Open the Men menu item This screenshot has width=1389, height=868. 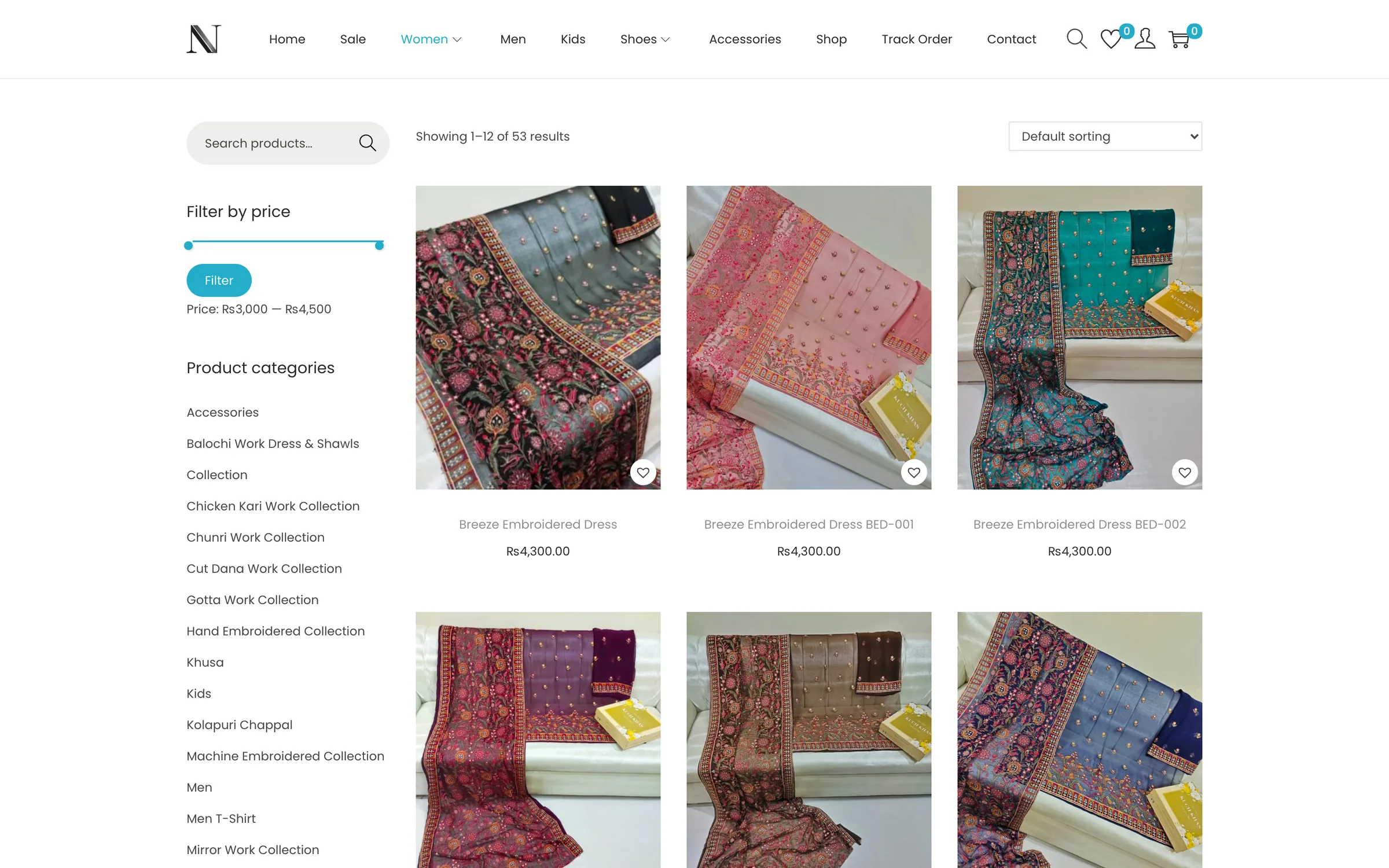coord(513,39)
